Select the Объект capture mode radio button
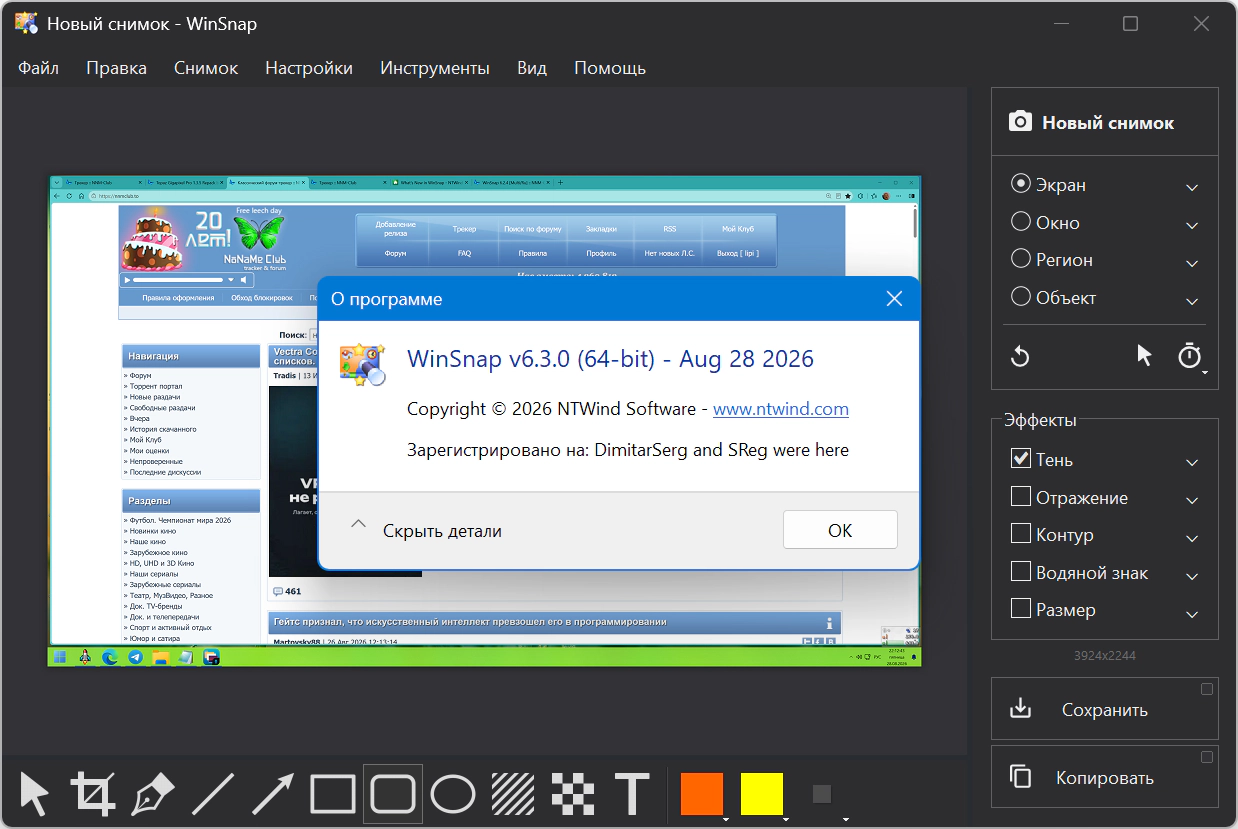The image size is (1238, 829). pyautogui.click(x=1021, y=297)
